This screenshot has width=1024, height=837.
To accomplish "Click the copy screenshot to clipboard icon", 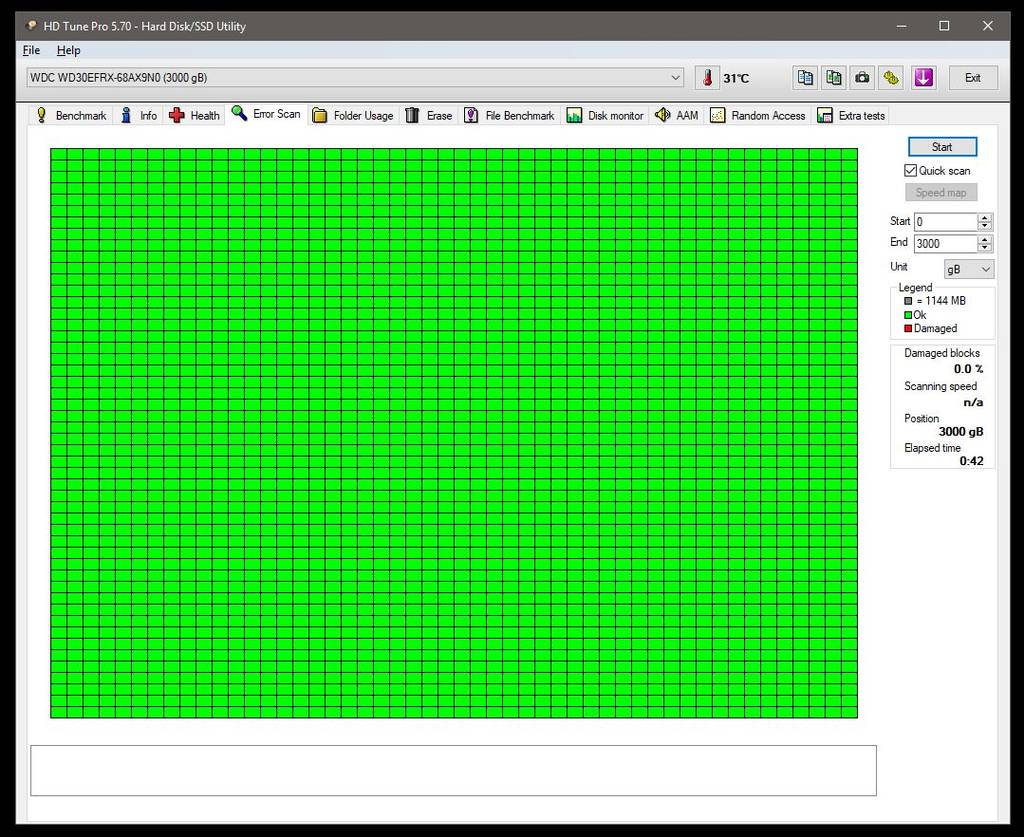I will click(x=833, y=78).
